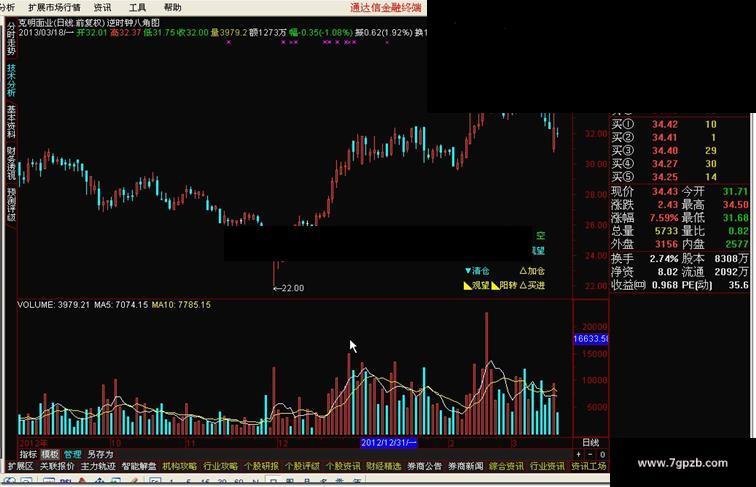This screenshot has width=756, height=487.
Task: Click the MA10: 7785.15 volume label
Action: tap(181, 305)
